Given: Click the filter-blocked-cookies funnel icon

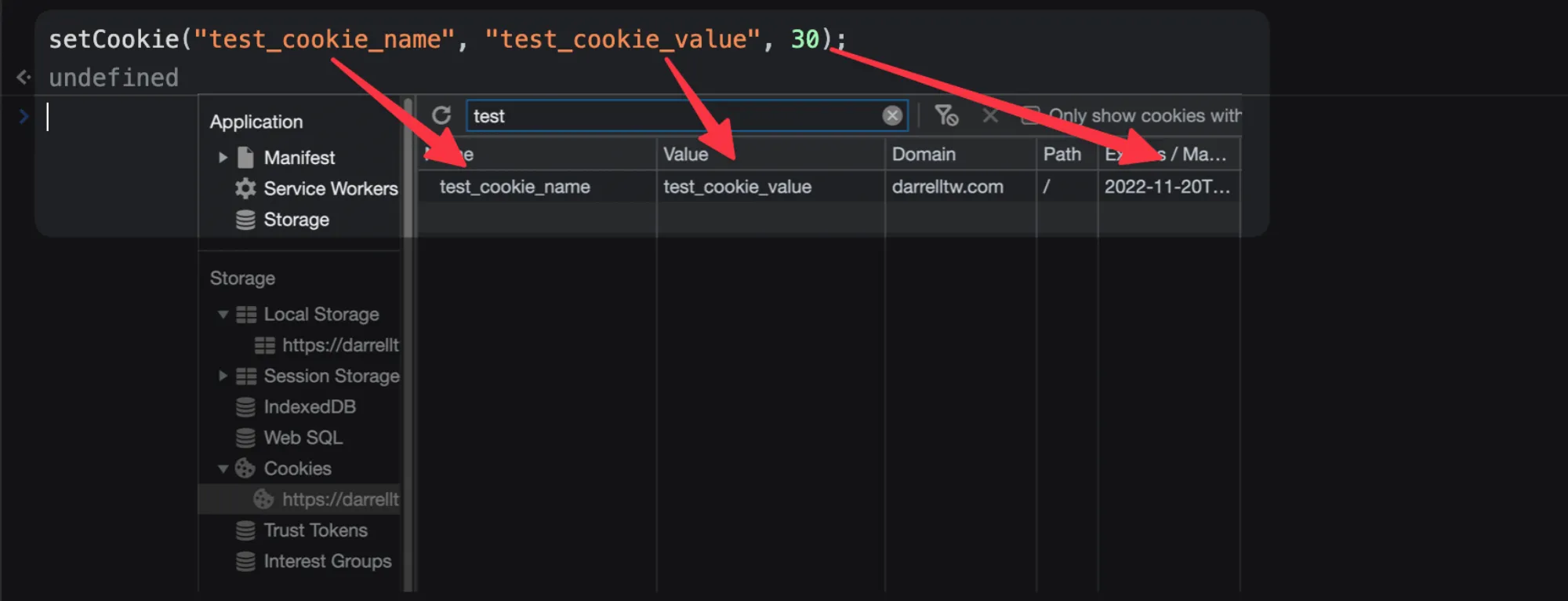Looking at the screenshot, I should [x=946, y=115].
